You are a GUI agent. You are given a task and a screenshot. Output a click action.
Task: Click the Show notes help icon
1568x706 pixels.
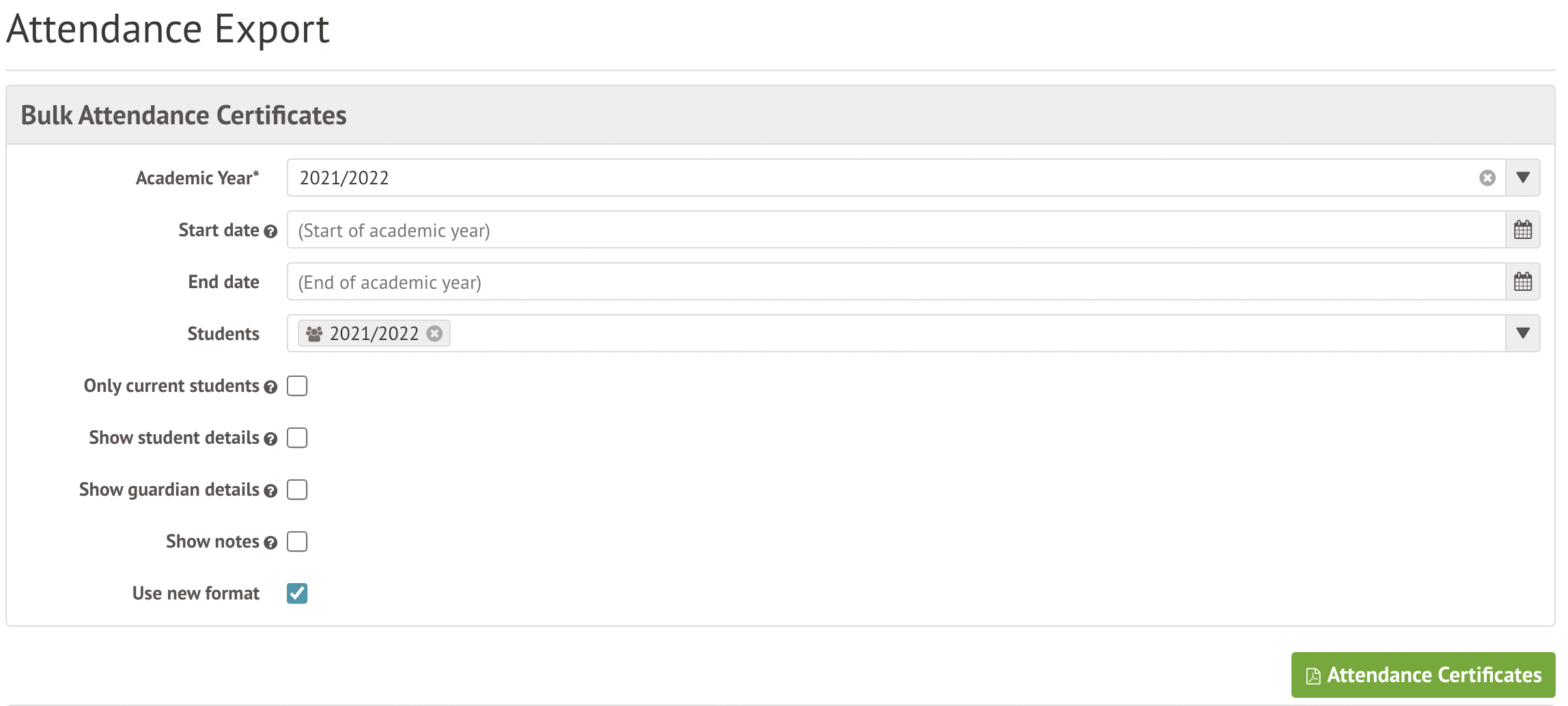point(270,543)
